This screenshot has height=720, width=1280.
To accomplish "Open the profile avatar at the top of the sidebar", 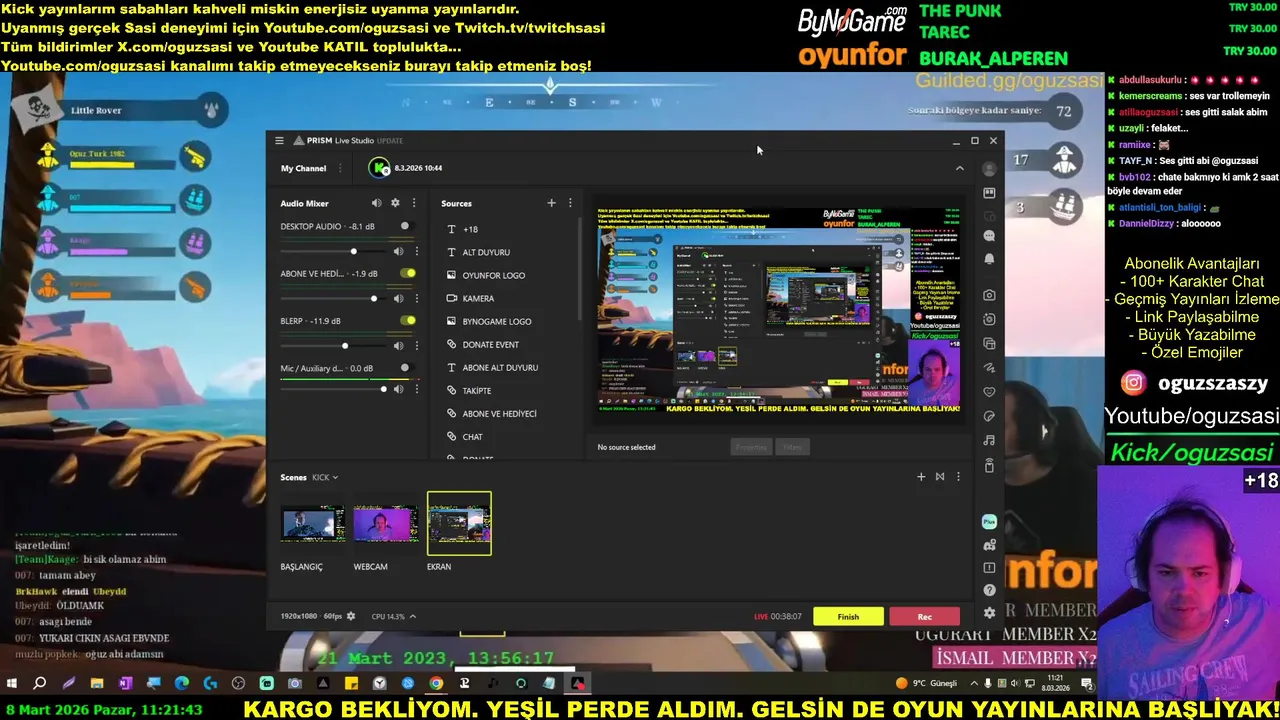I will [x=989, y=169].
